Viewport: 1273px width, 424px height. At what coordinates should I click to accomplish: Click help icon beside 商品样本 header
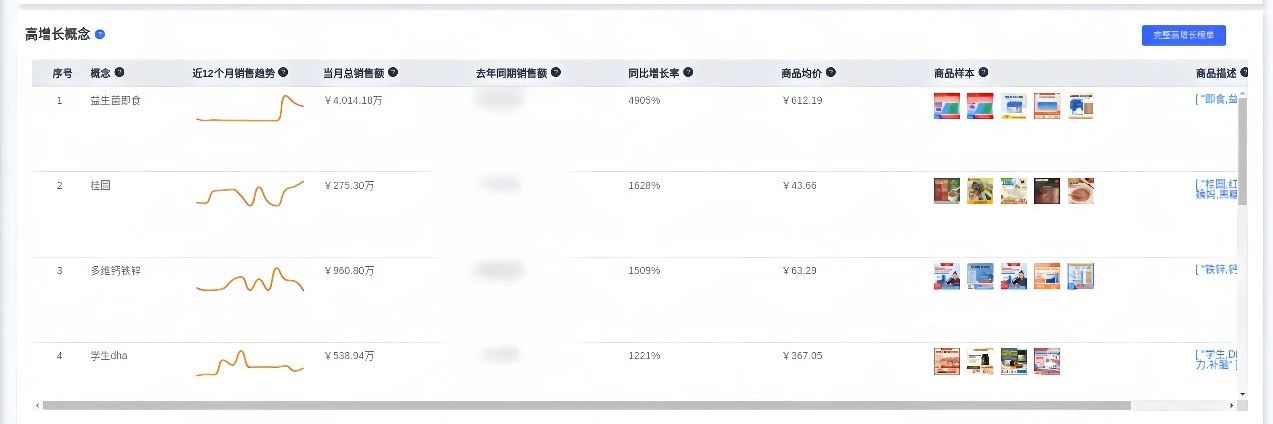click(983, 72)
